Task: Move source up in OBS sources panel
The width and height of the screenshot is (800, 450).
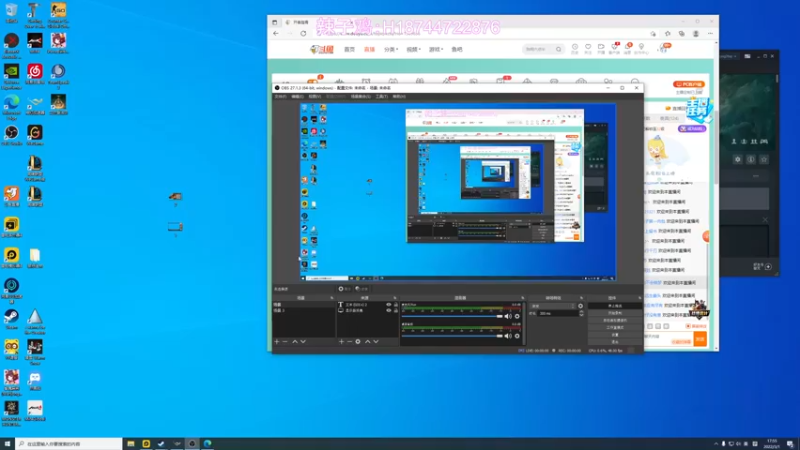Action: 367,341
